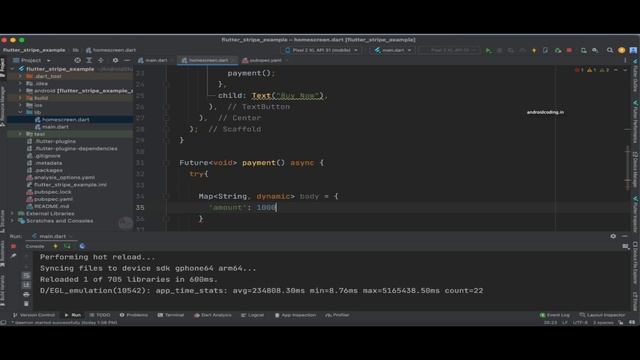Click collapse all icon in Project panel
Image resolution: width=640 pixels, height=360 pixels.
pyautogui.click(x=100, y=60)
